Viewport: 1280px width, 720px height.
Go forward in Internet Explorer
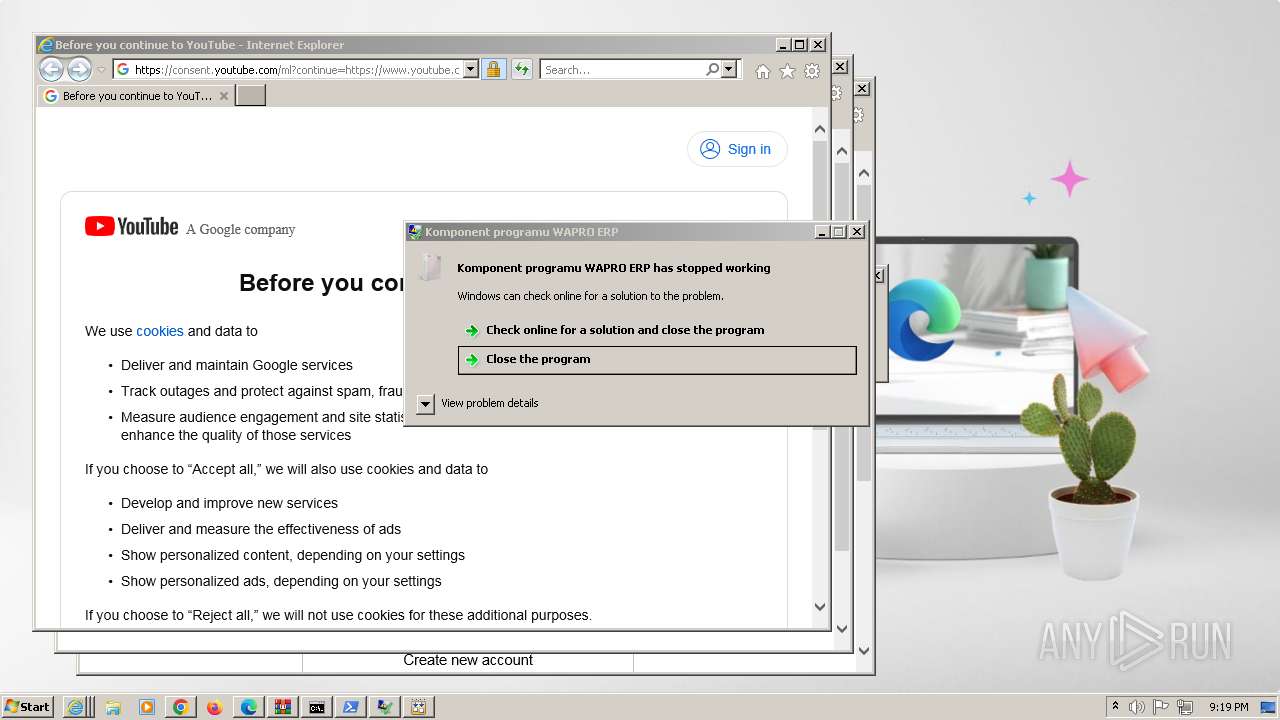click(79, 69)
